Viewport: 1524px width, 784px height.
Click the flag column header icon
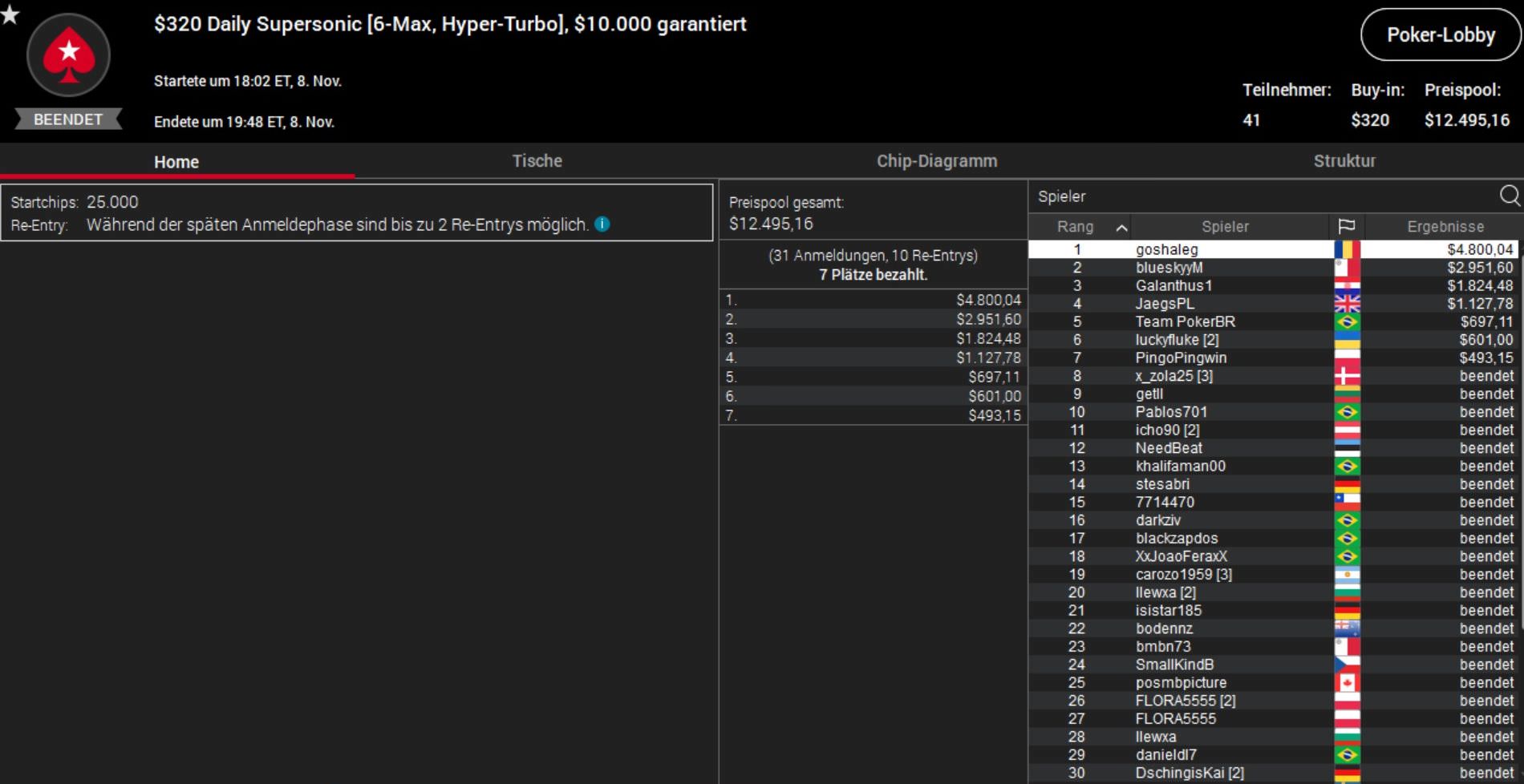(x=1347, y=227)
